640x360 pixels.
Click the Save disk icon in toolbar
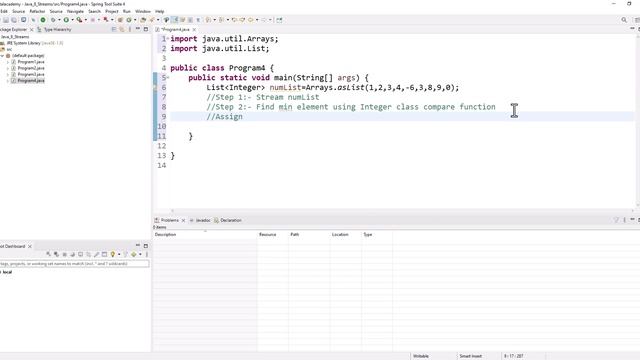click(6, 20)
